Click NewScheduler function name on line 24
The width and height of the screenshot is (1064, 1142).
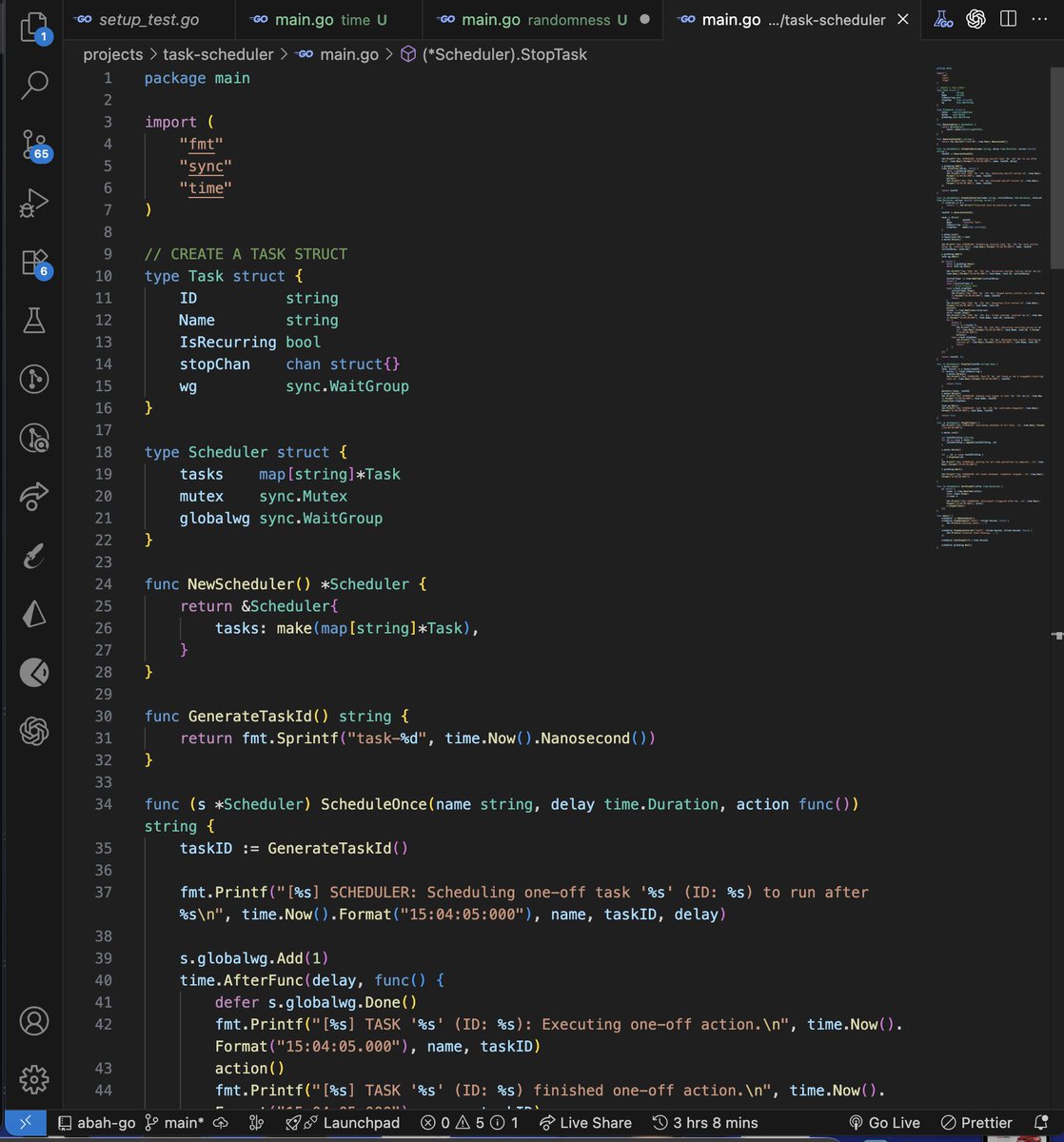point(241,583)
